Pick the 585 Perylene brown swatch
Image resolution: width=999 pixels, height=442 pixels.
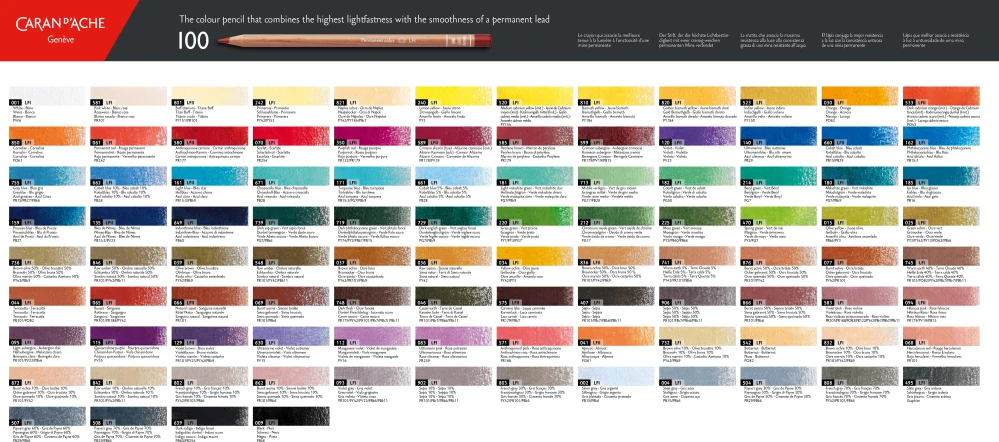click(x=535, y=136)
